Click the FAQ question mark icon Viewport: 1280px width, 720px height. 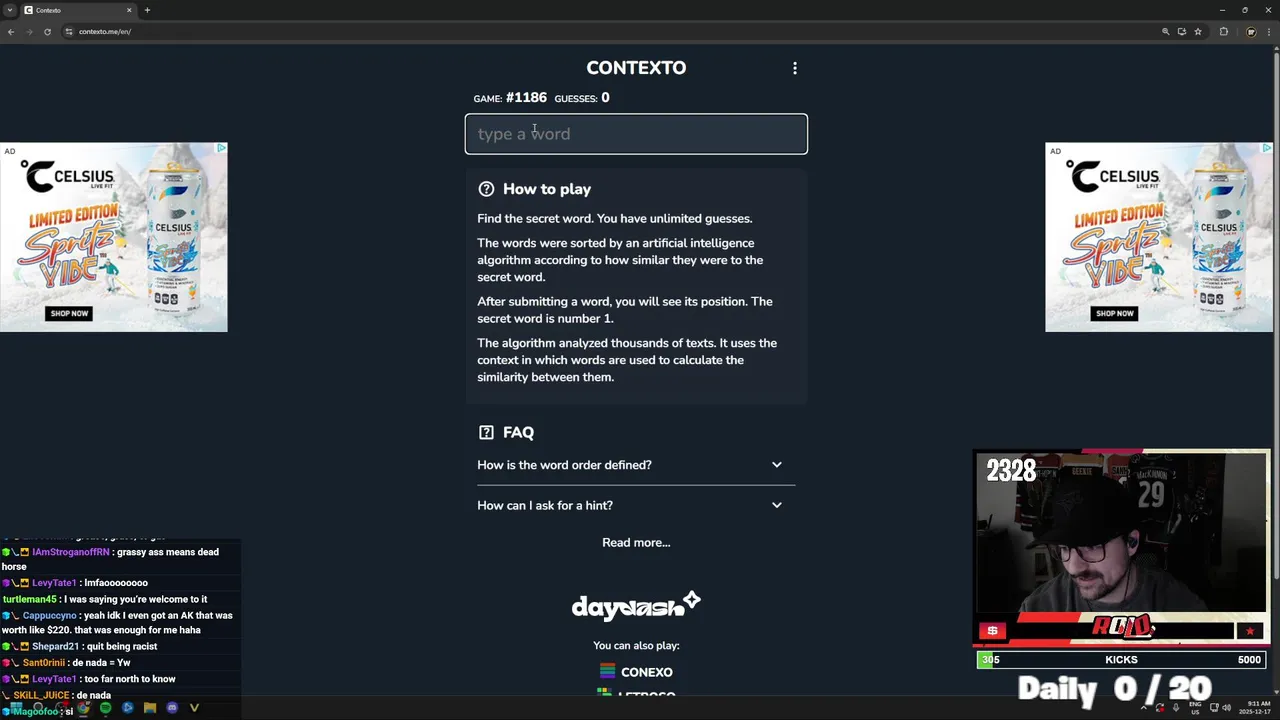(486, 432)
